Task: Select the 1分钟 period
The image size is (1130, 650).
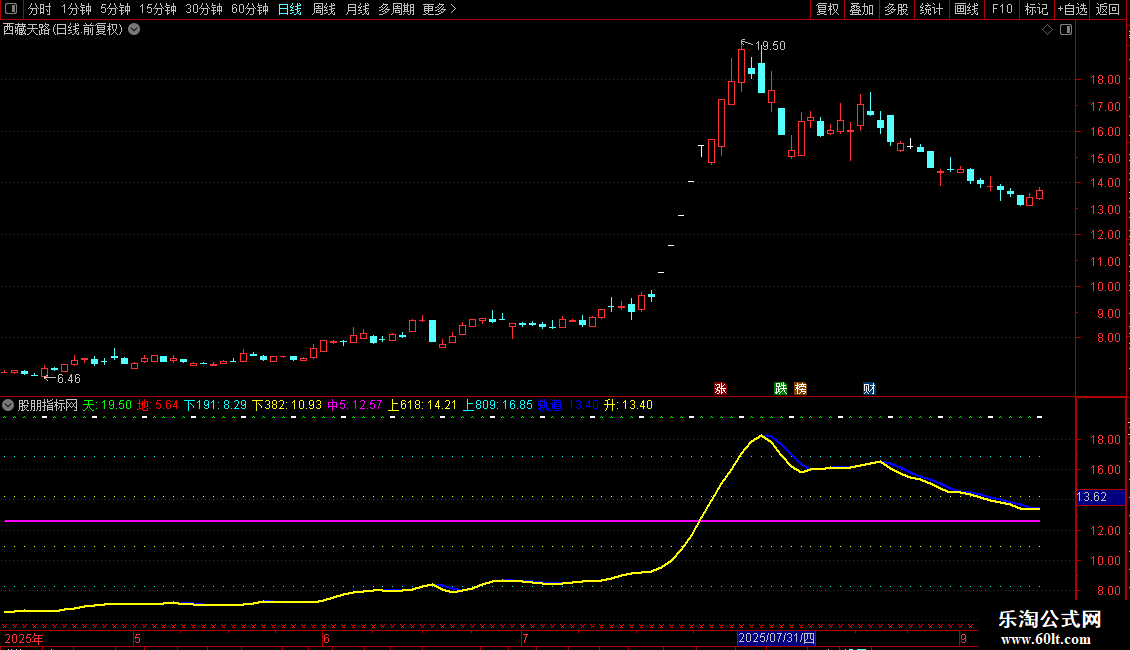Action: 76,9
